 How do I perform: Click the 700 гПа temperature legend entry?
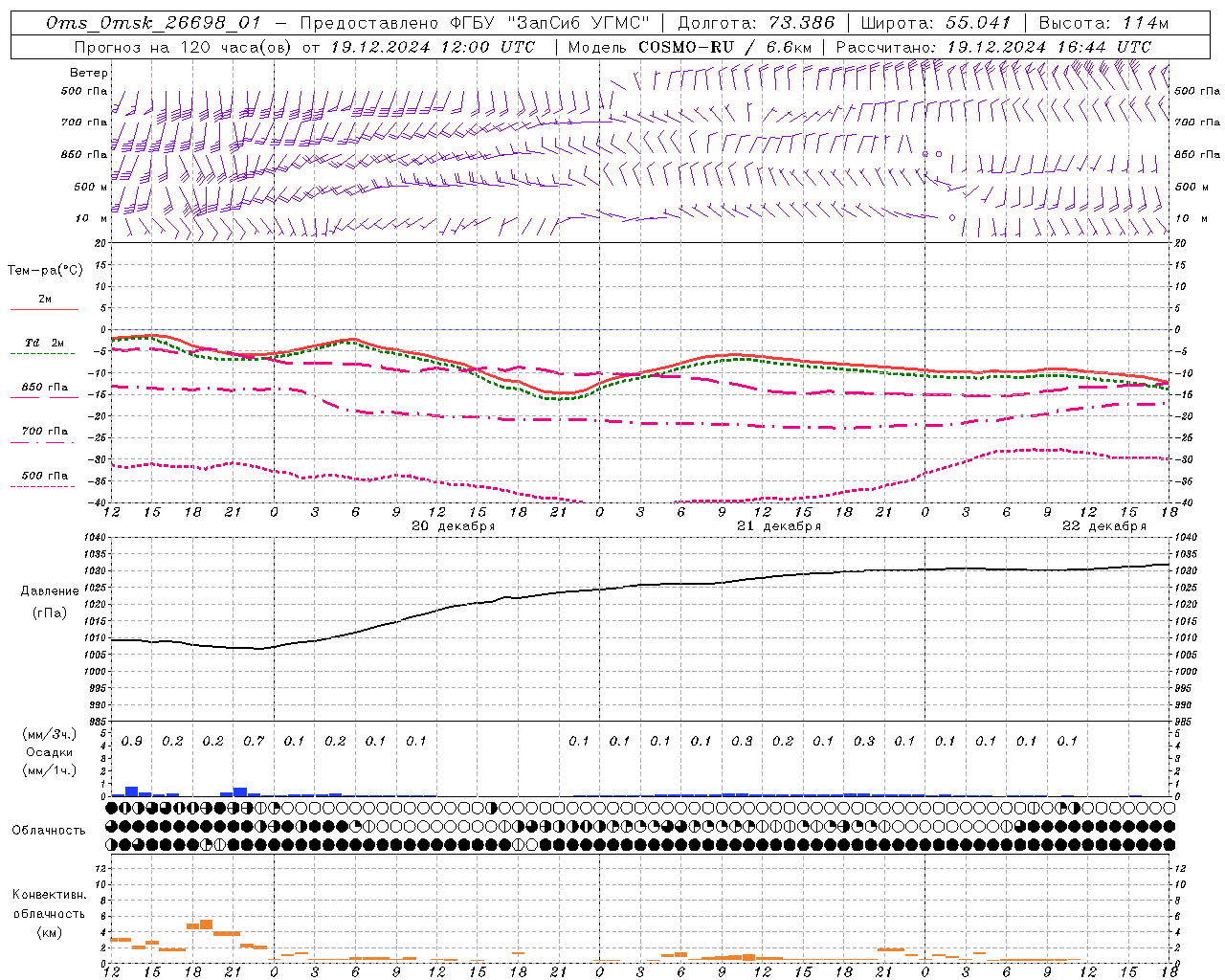pyautogui.click(x=44, y=432)
